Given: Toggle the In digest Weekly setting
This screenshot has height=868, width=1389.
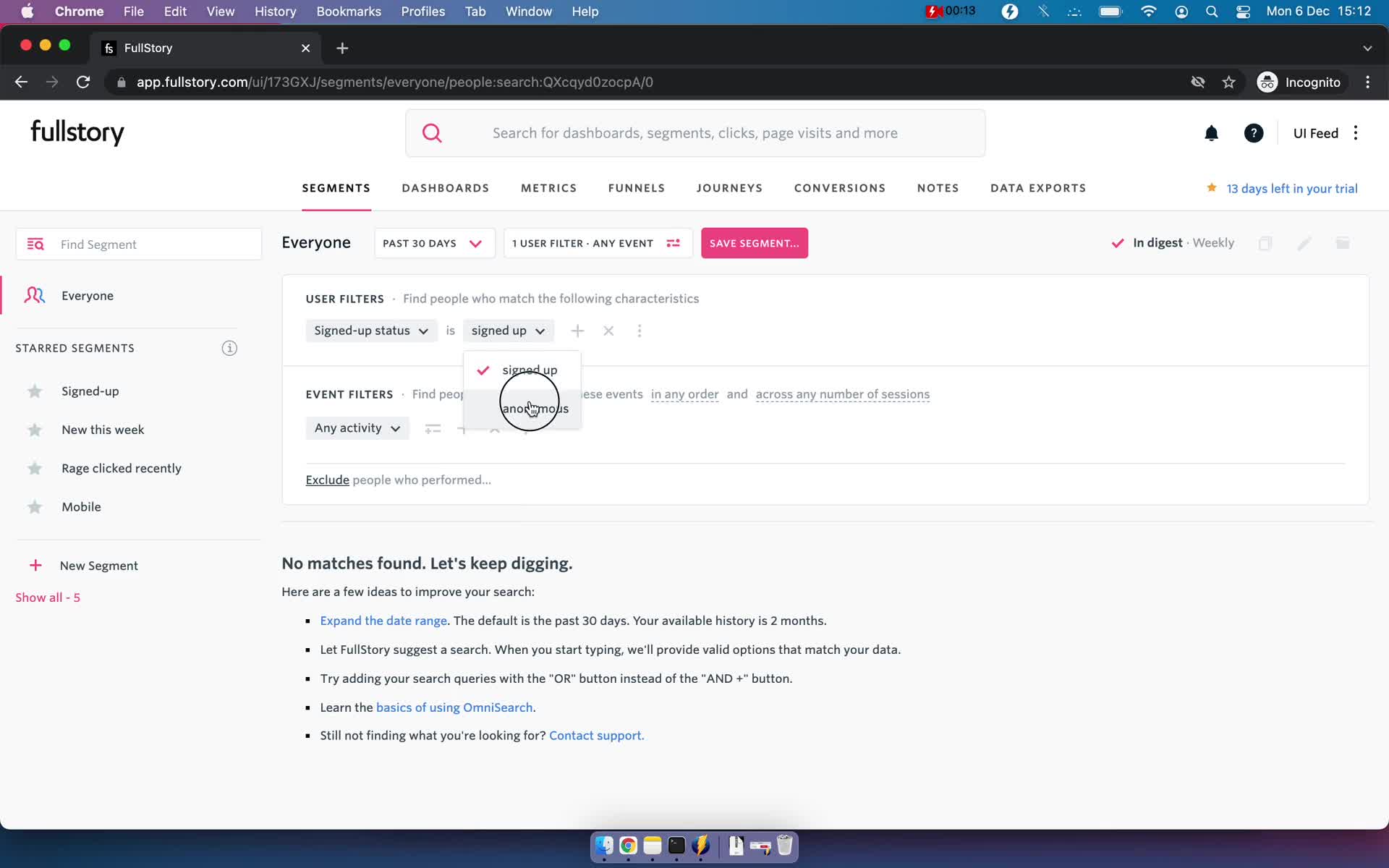Looking at the screenshot, I should pos(1119,243).
